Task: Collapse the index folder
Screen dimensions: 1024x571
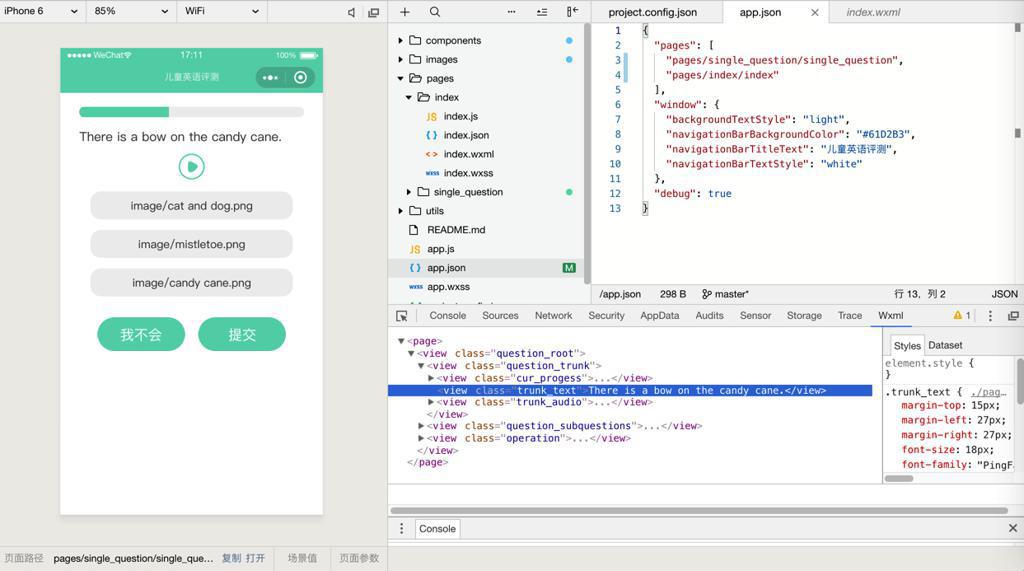Action: [409, 97]
